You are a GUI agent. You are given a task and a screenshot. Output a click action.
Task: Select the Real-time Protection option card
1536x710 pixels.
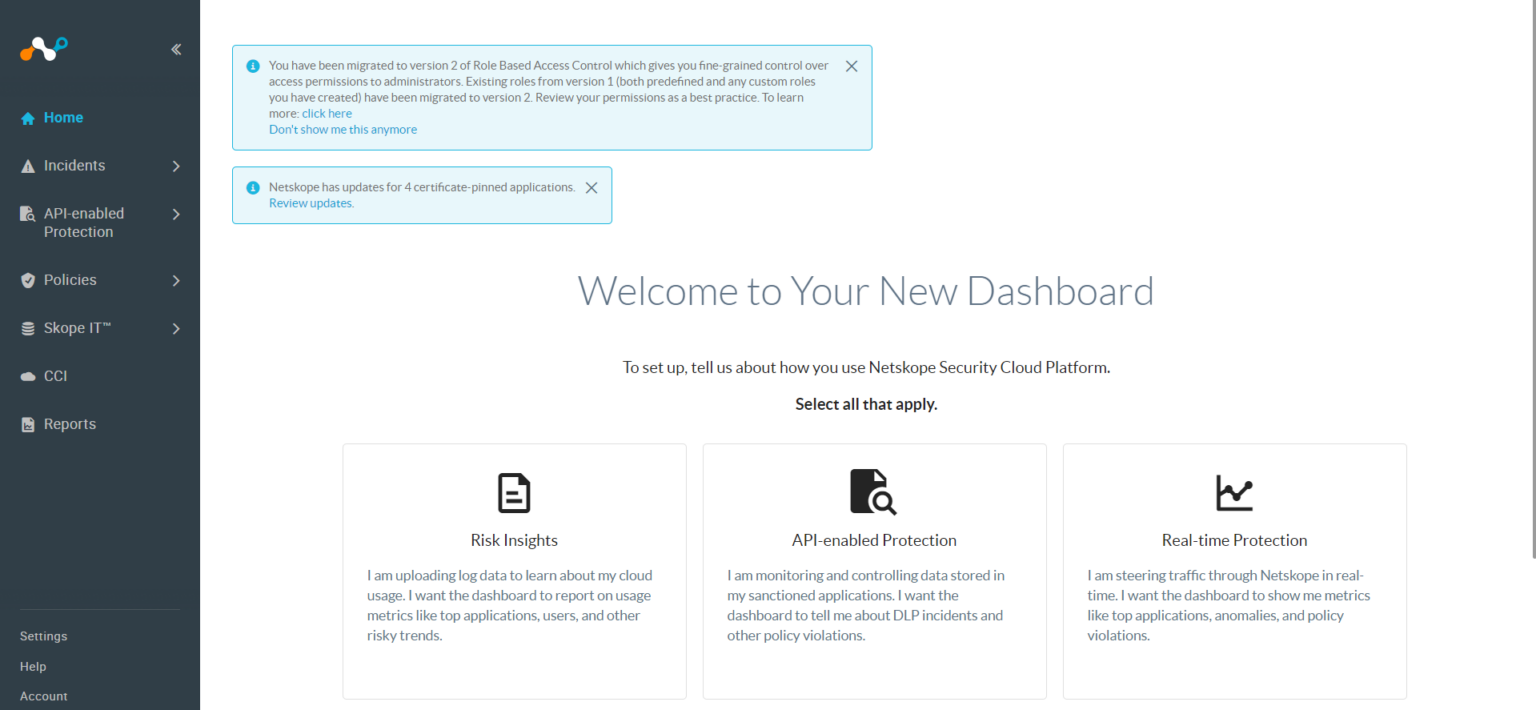[x=1234, y=571]
